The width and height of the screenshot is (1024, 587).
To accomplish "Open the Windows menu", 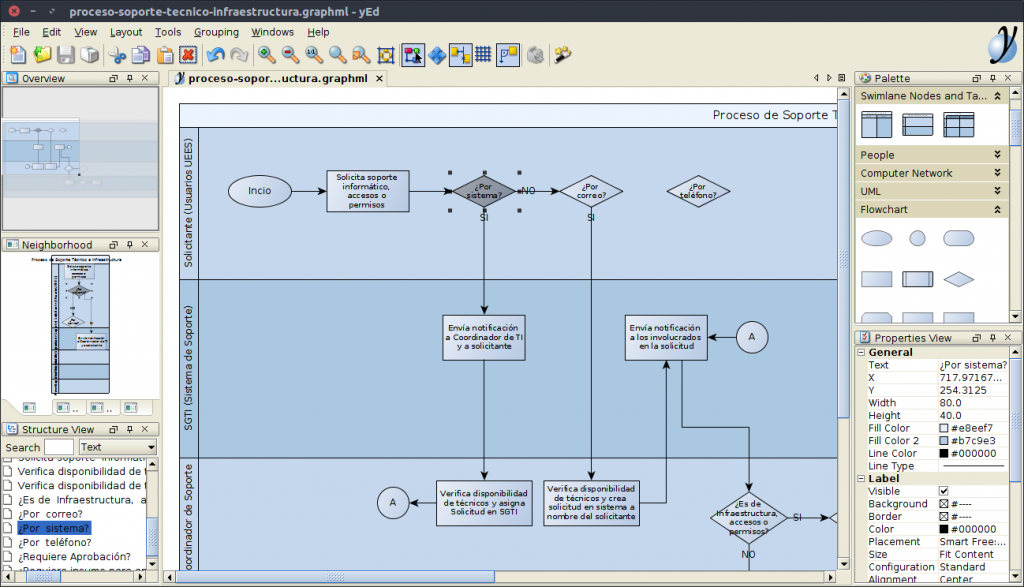I will coord(272,32).
